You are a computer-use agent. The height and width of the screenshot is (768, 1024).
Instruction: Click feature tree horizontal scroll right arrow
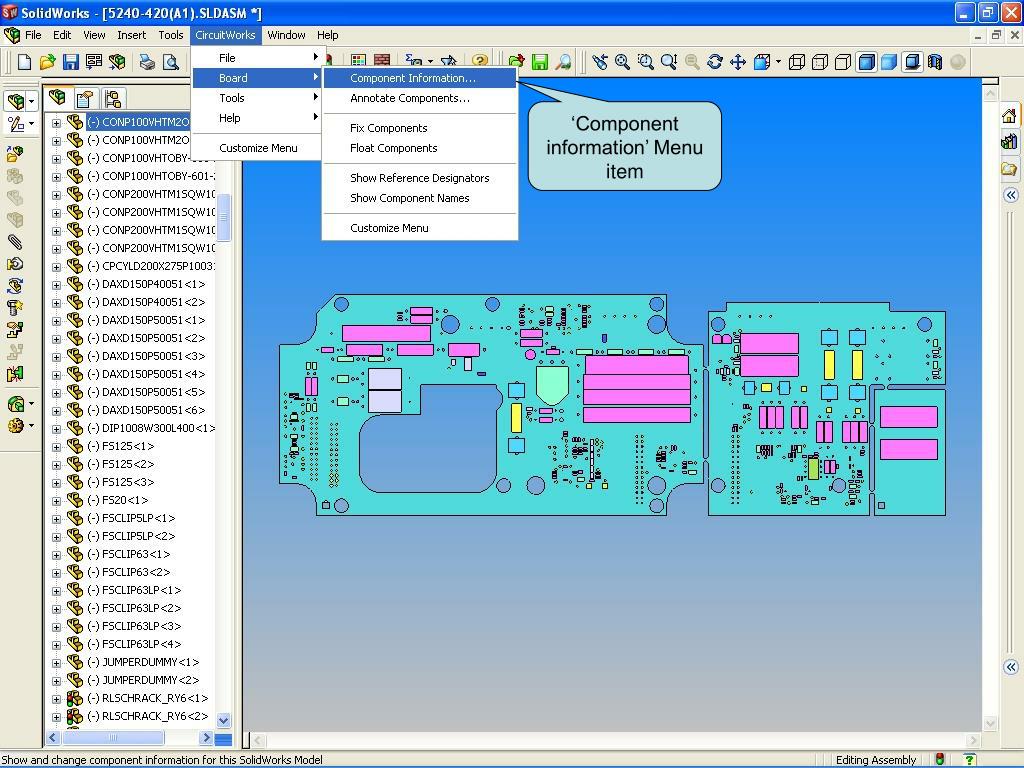[206, 738]
